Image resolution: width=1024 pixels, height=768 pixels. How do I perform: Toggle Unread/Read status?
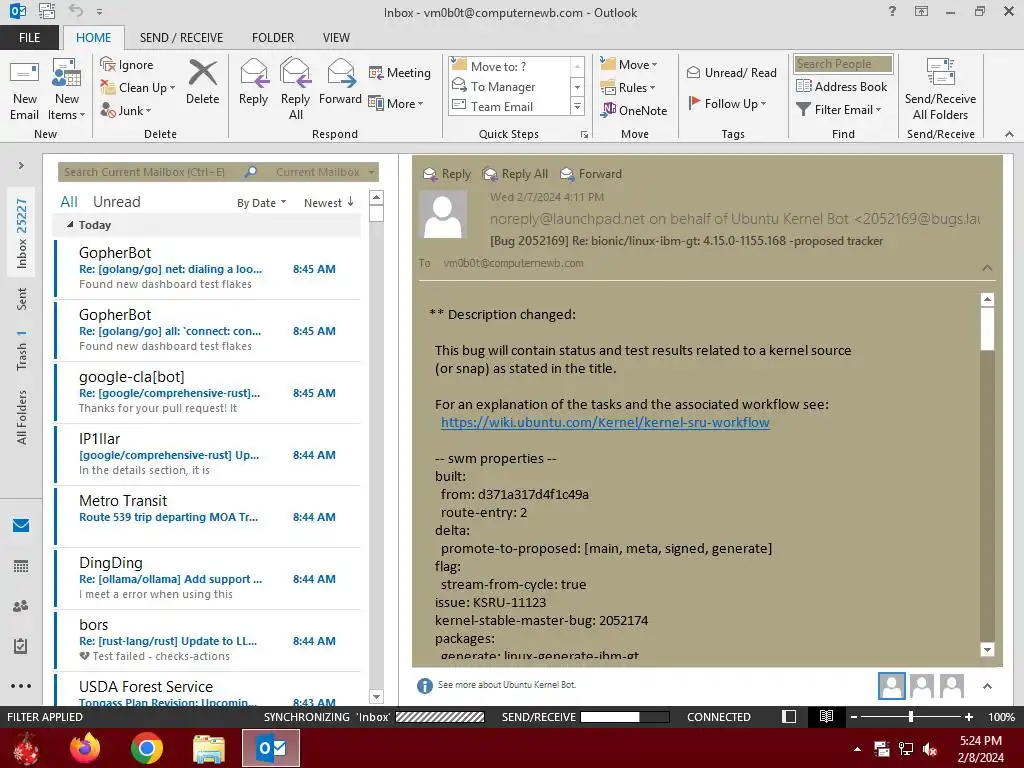click(731, 72)
